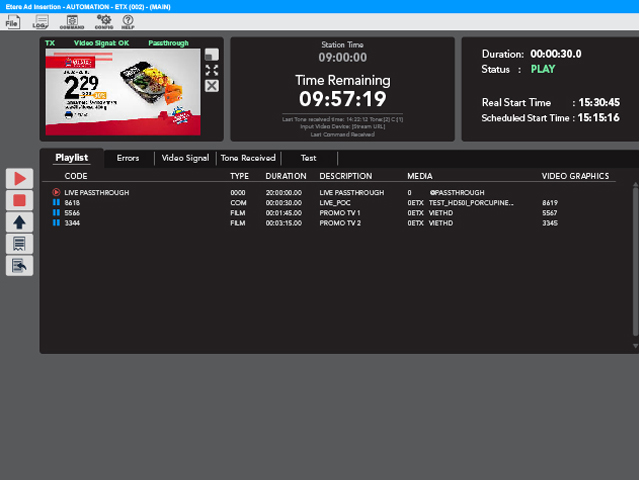Click the playlist vertical scrollbar

635,261
